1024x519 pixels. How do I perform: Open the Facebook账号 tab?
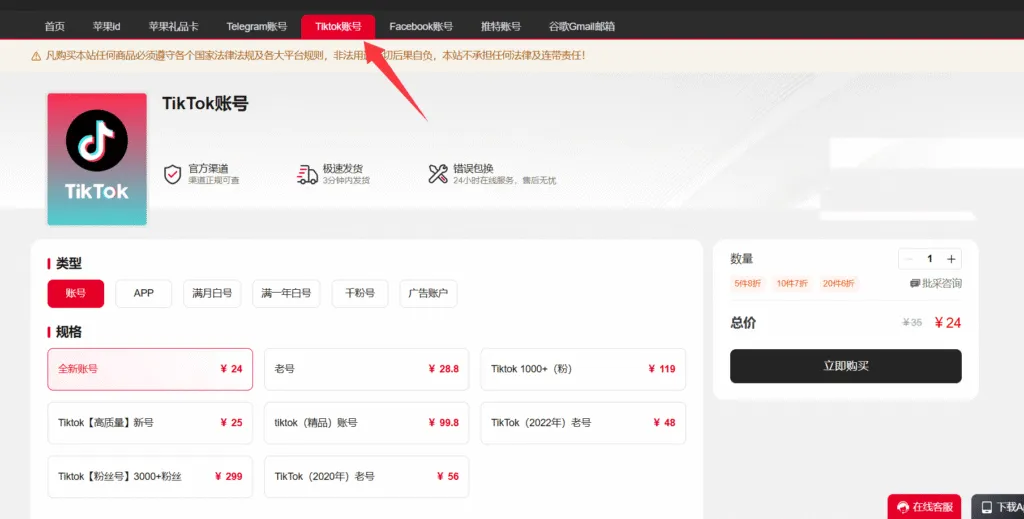pyautogui.click(x=421, y=27)
